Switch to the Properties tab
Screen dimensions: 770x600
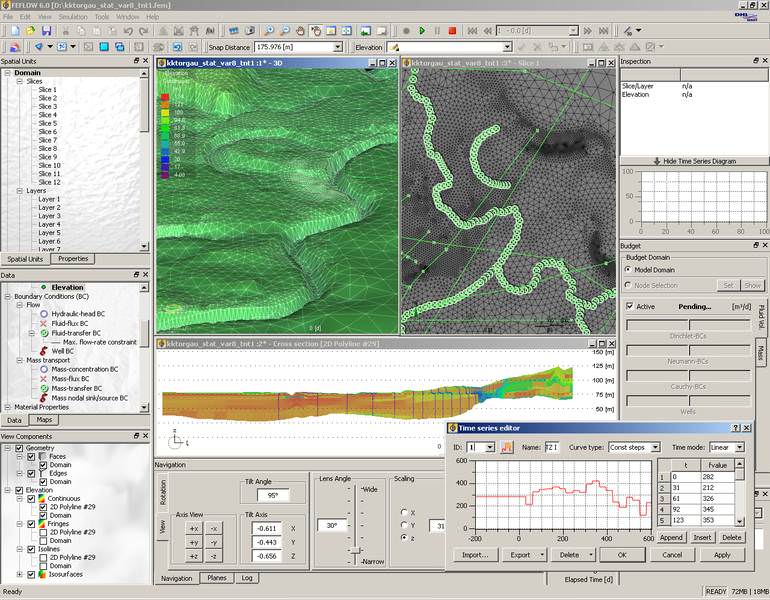coord(73,259)
